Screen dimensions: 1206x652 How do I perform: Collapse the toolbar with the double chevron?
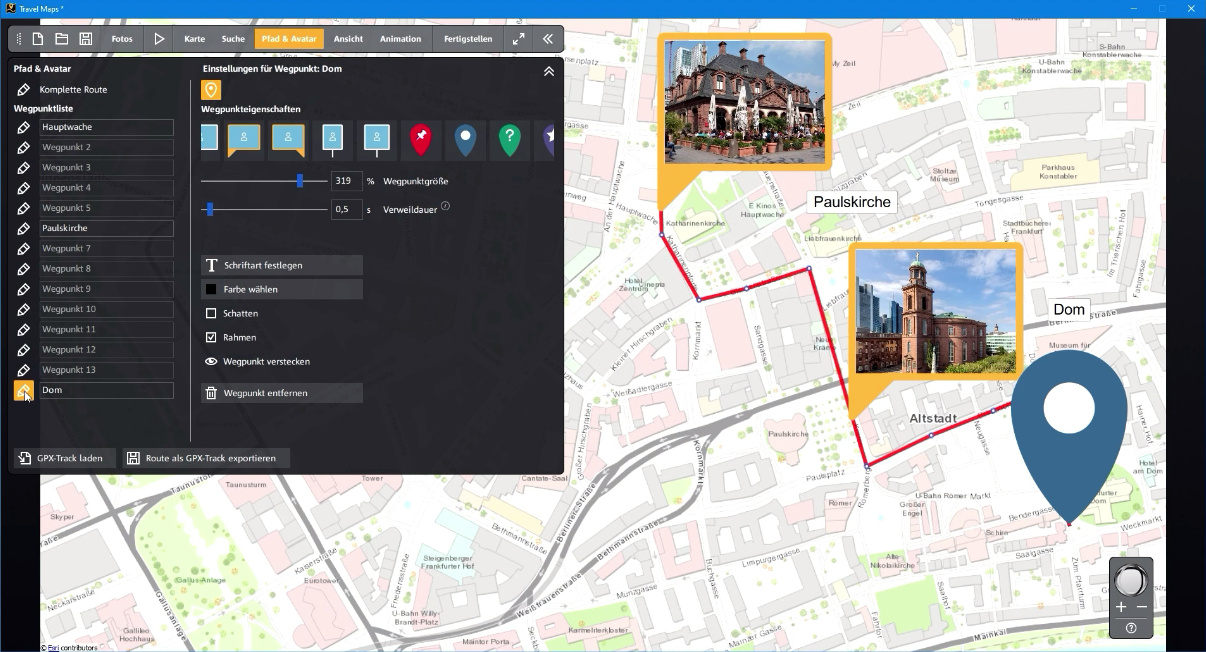[x=547, y=38]
